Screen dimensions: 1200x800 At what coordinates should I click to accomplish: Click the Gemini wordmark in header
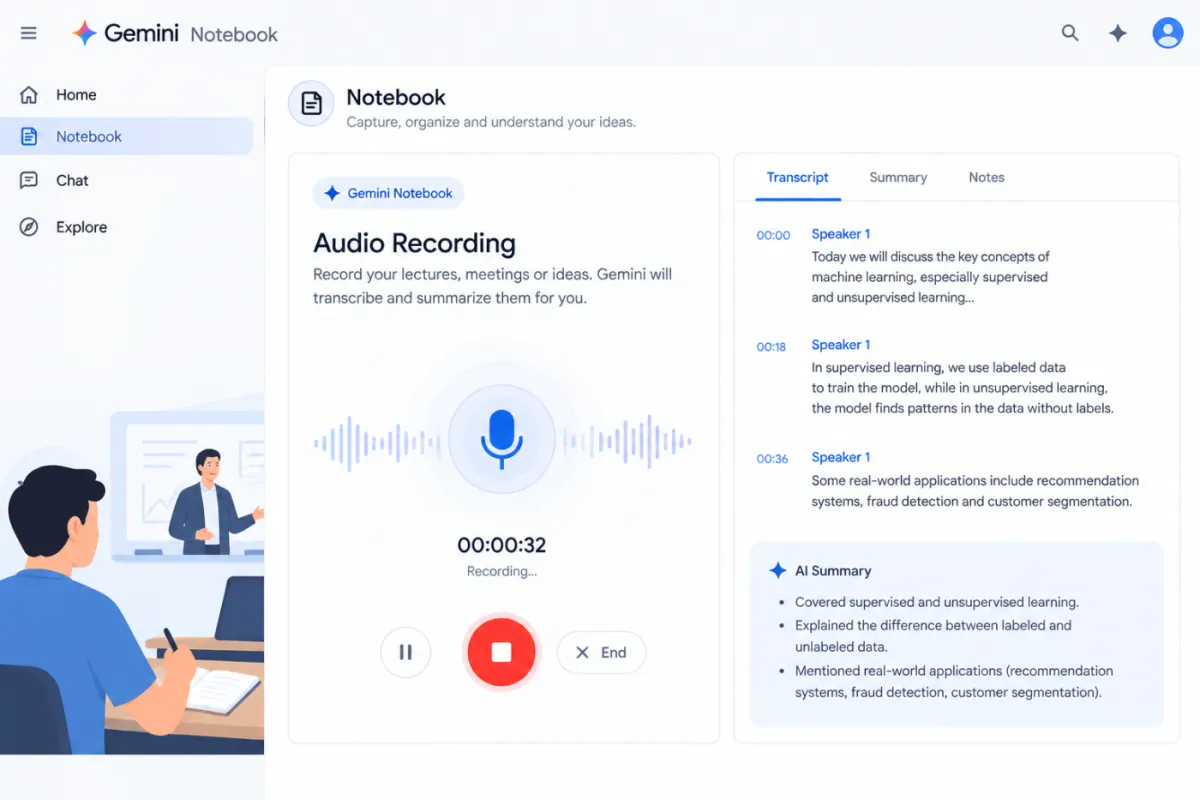pyautogui.click(x=141, y=33)
